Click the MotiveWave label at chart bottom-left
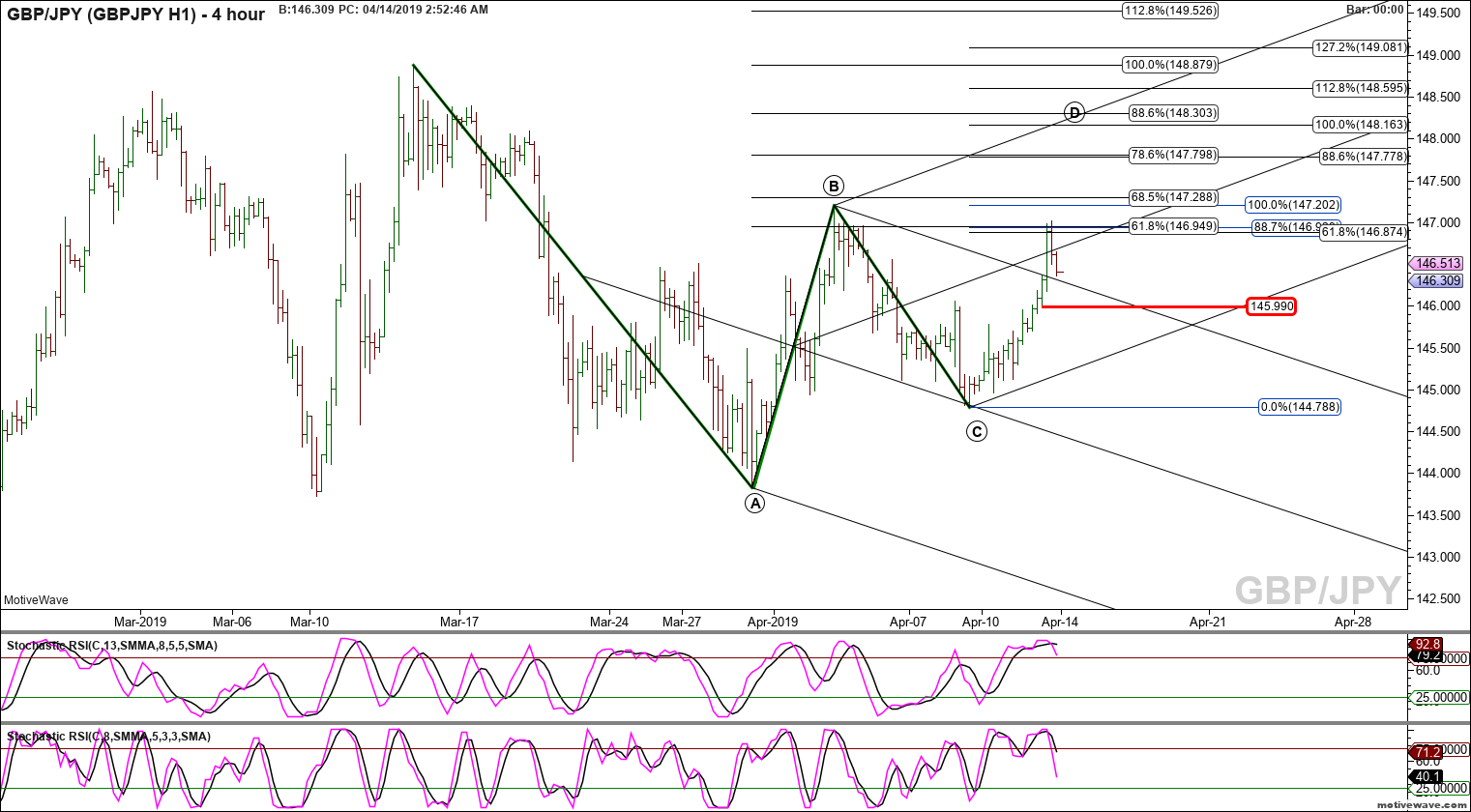The height and width of the screenshot is (812, 1471). [x=36, y=600]
